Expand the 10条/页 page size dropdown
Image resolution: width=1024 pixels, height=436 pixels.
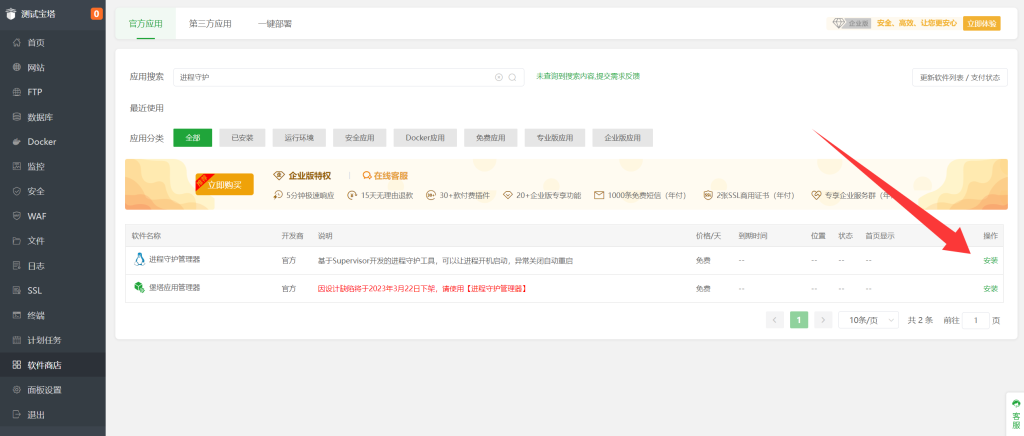(x=865, y=320)
